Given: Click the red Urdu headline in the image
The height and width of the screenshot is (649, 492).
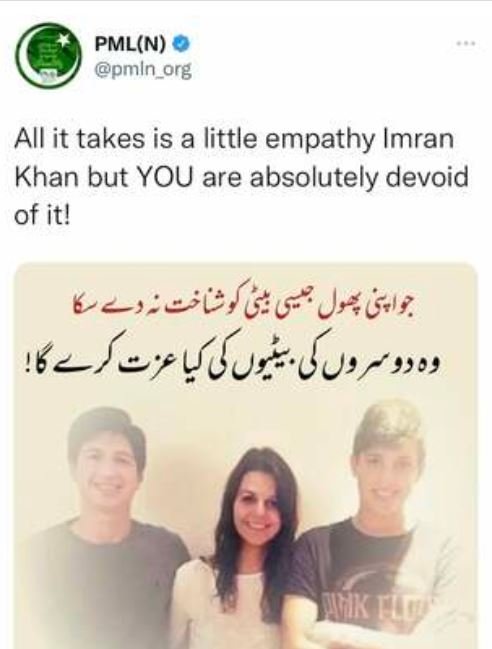Looking at the screenshot, I should pyautogui.click(x=245, y=304).
